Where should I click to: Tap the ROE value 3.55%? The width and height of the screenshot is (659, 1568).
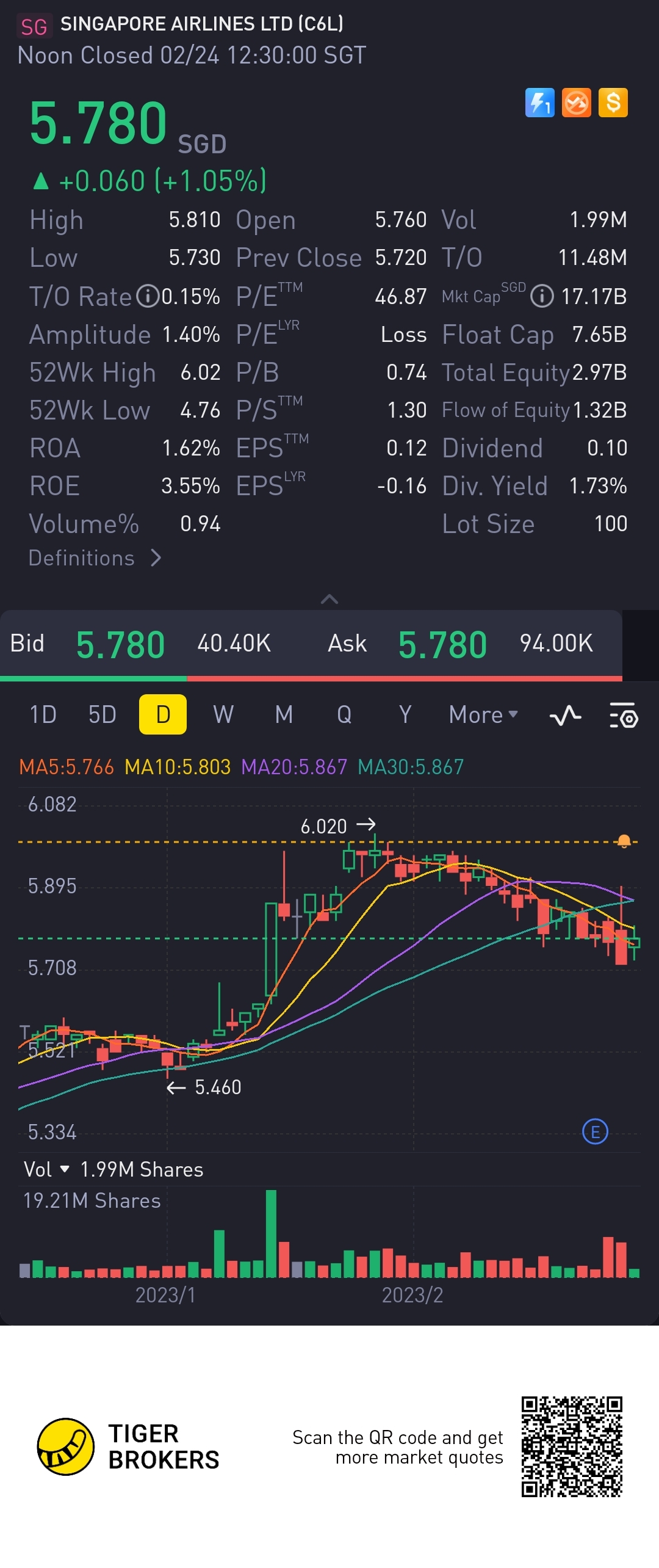pyautogui.click(x=190, y=486)
